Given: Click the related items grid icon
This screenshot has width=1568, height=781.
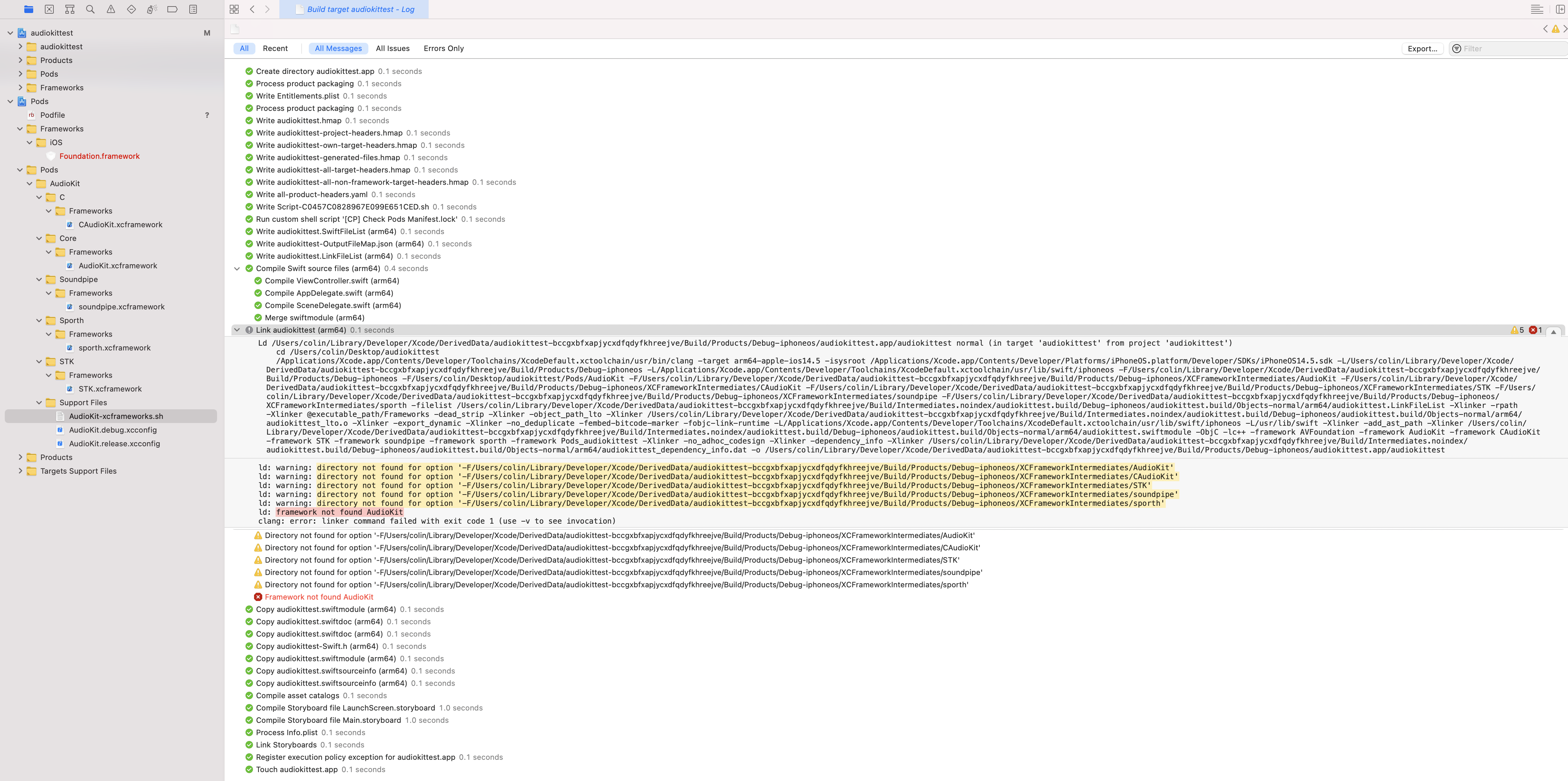Looking at the screenshot, I should [235, 9].
